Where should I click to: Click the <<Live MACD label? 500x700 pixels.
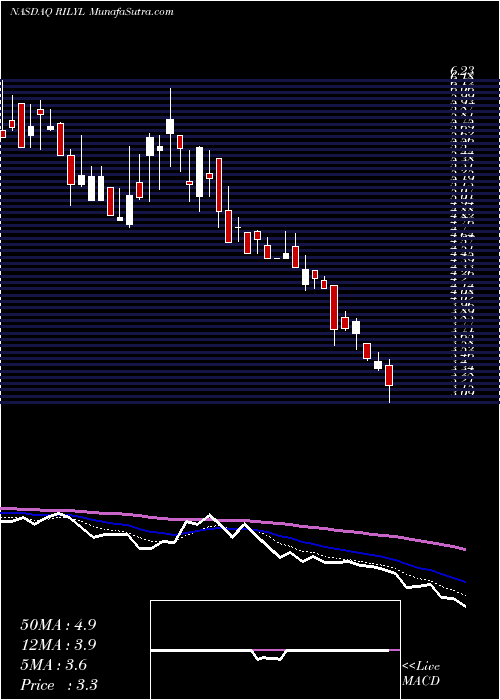point(421,673)
